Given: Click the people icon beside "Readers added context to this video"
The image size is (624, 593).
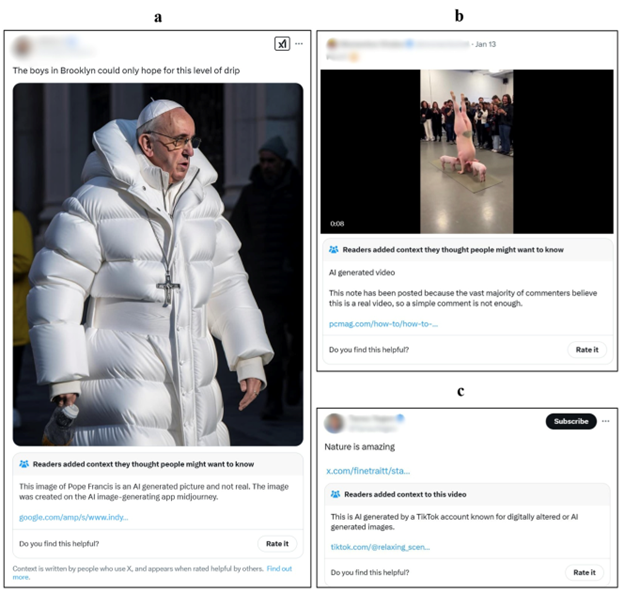Looking at the screenshot, I should (334, 494).
